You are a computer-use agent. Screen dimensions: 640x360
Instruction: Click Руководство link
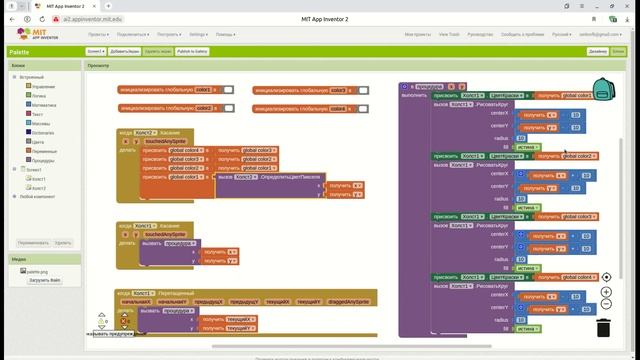pyautogui.click(x=480, y=35)
